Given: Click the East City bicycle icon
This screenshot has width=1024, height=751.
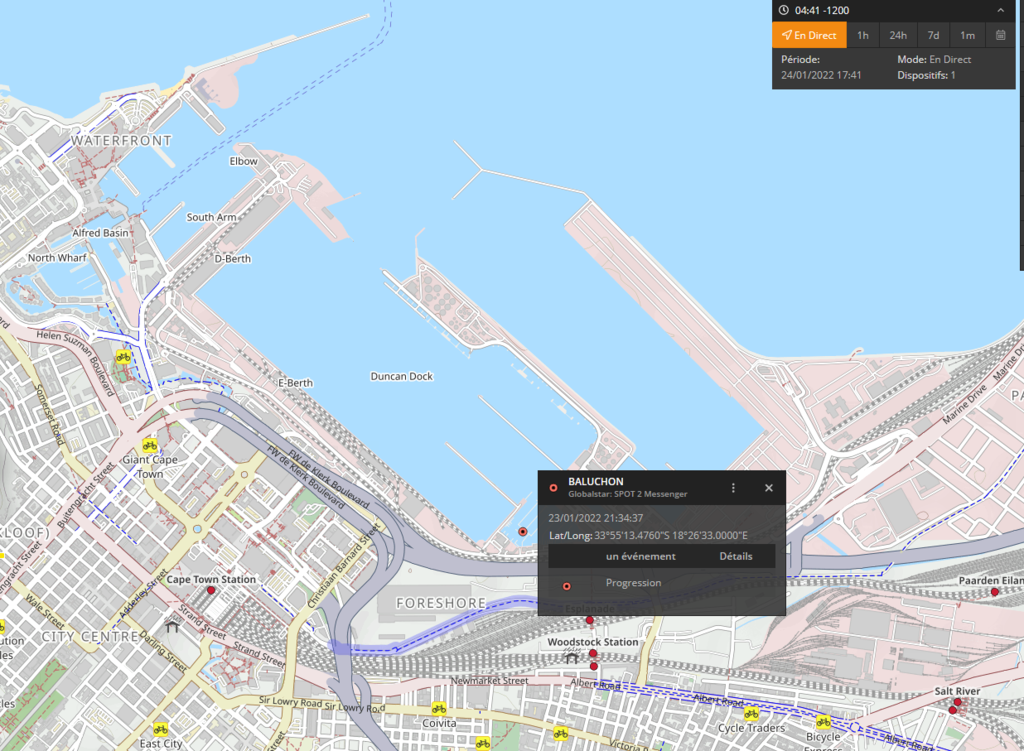Looking at the screenshot, I should (161, 729).
